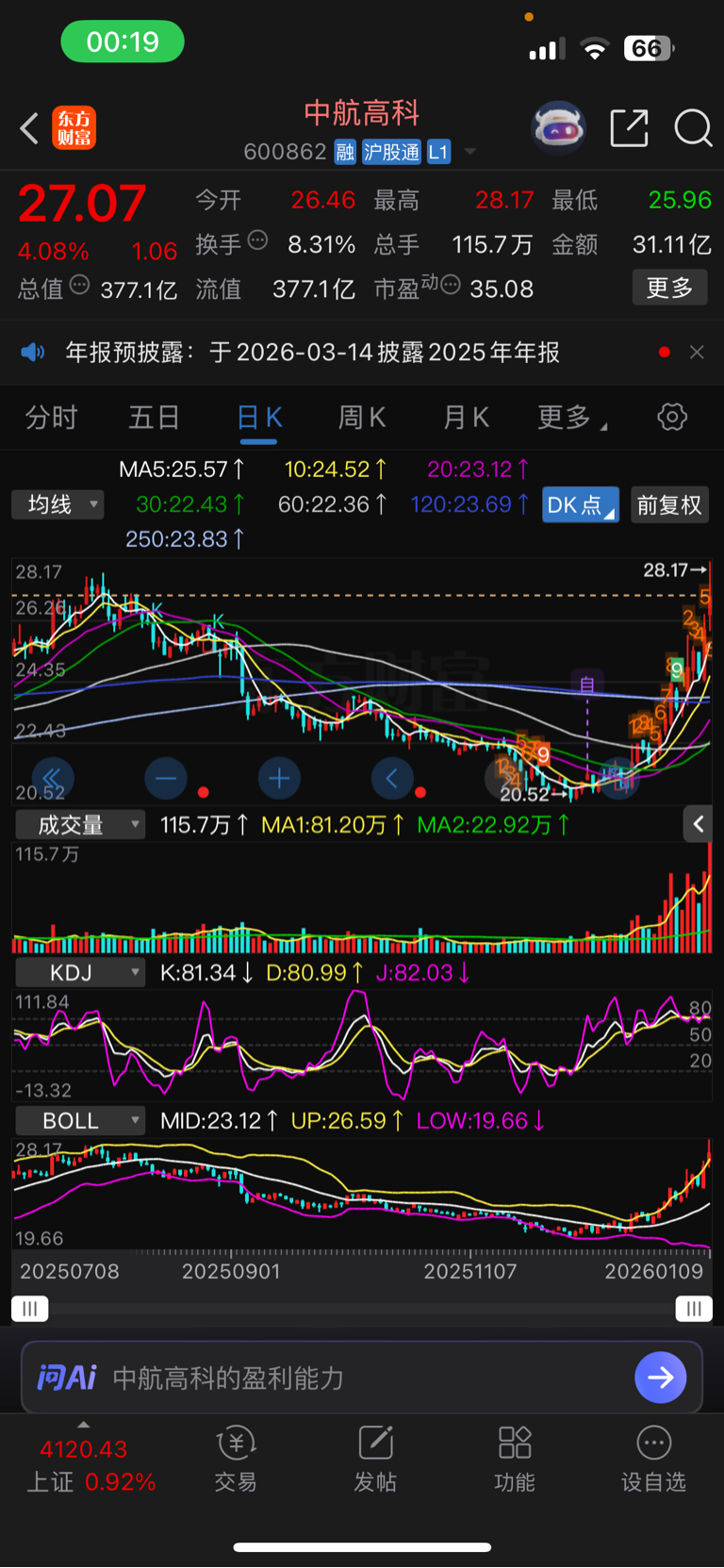Tap the K:81.34 KDJ value
Viewport: 724px width, 1568px height.
pyautogui.click(x=206, y=972)
